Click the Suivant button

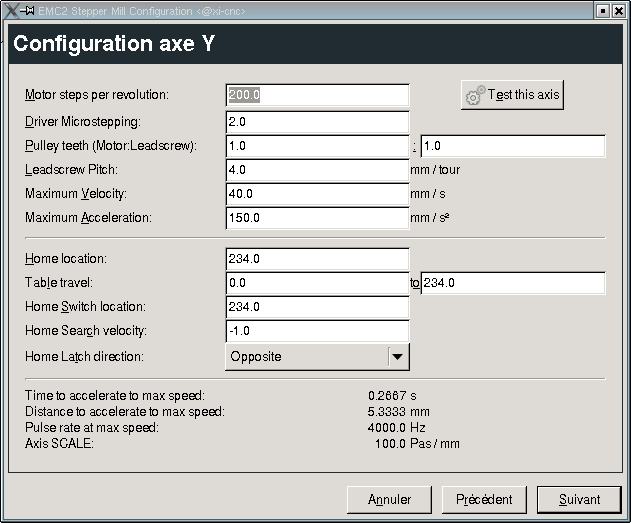579,500
